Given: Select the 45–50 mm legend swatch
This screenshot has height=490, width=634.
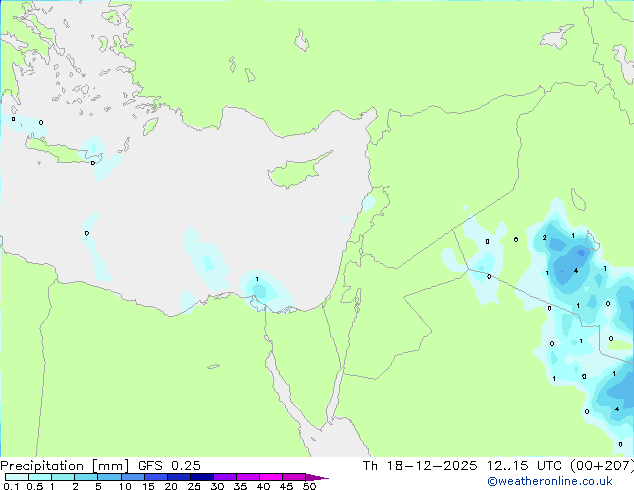Looking at the screenshot, I should [294, 477].
